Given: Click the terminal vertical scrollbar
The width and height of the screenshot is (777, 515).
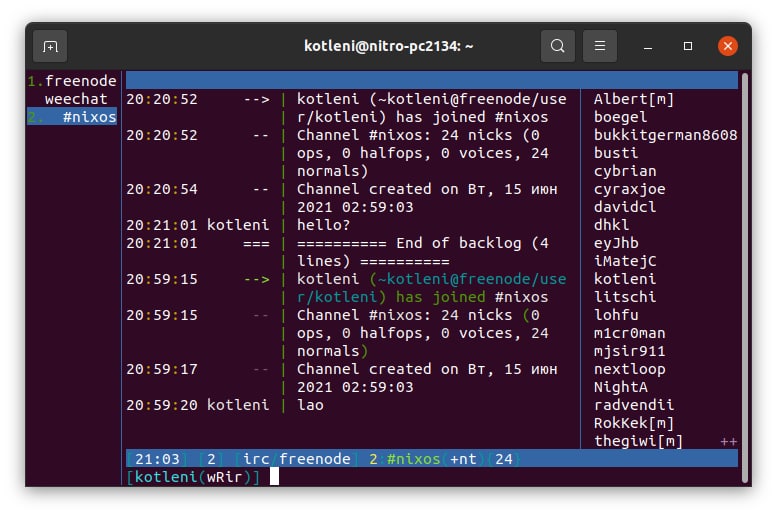Looking at the screenshot, I should click(x=744, y=278).
